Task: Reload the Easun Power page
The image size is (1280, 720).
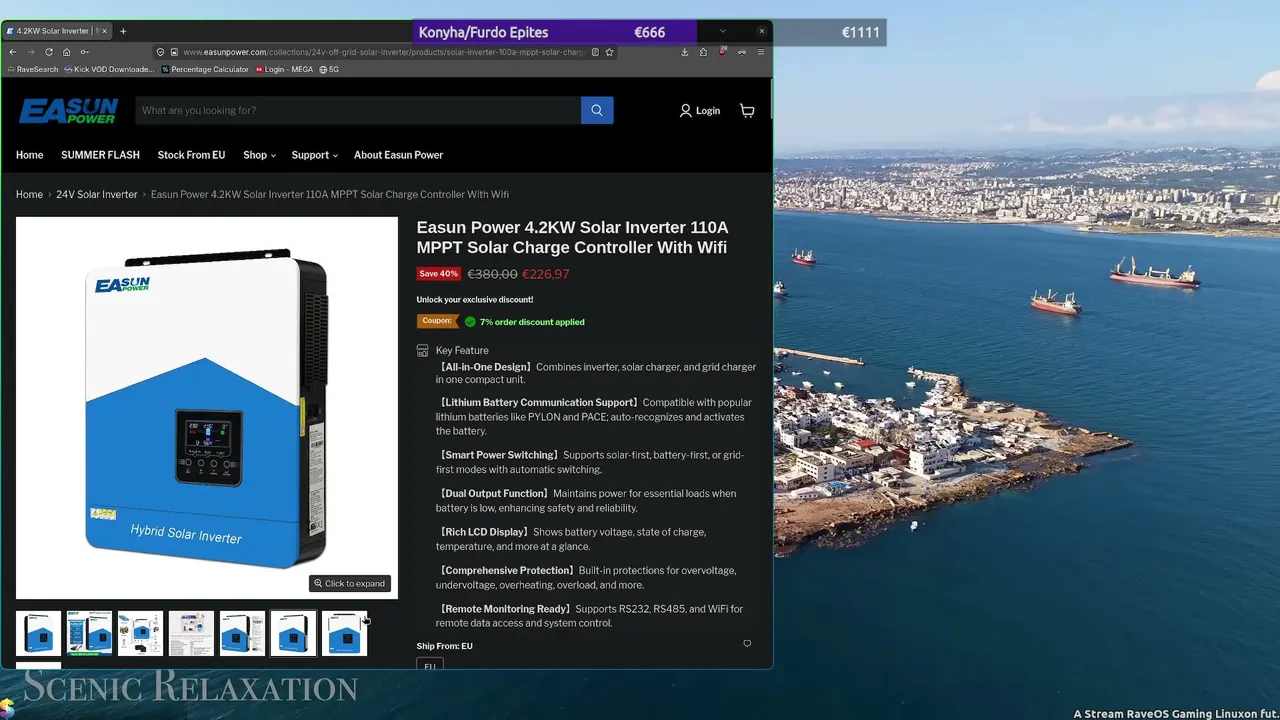Action: pyautogui.click(x=48, y=52)
